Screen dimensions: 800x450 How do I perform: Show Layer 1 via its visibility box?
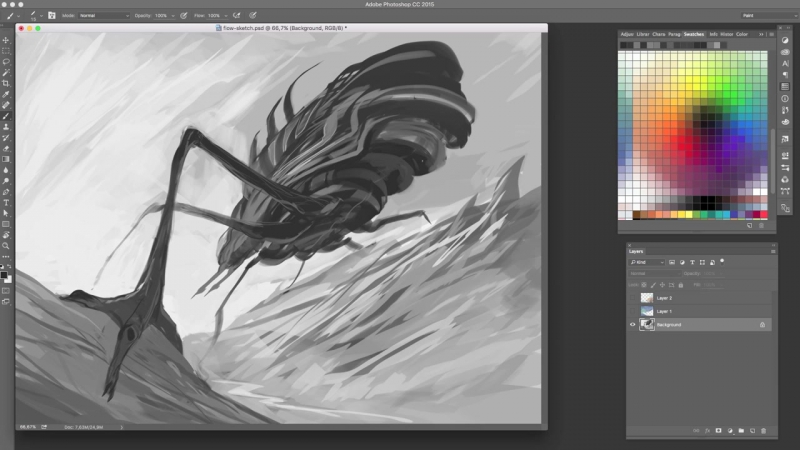pos(633,311)
